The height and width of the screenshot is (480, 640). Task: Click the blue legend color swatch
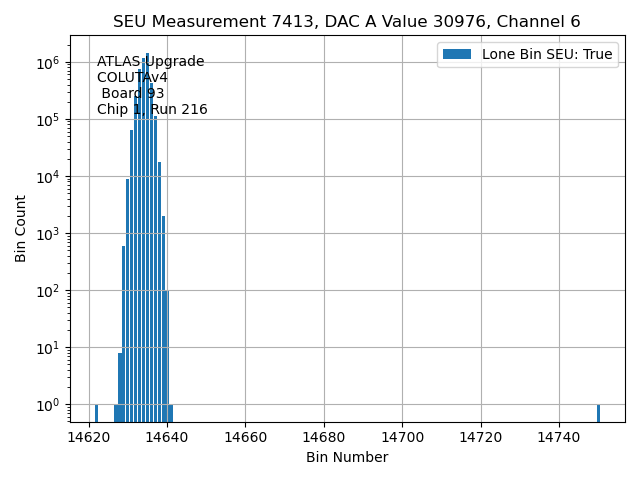457,54
